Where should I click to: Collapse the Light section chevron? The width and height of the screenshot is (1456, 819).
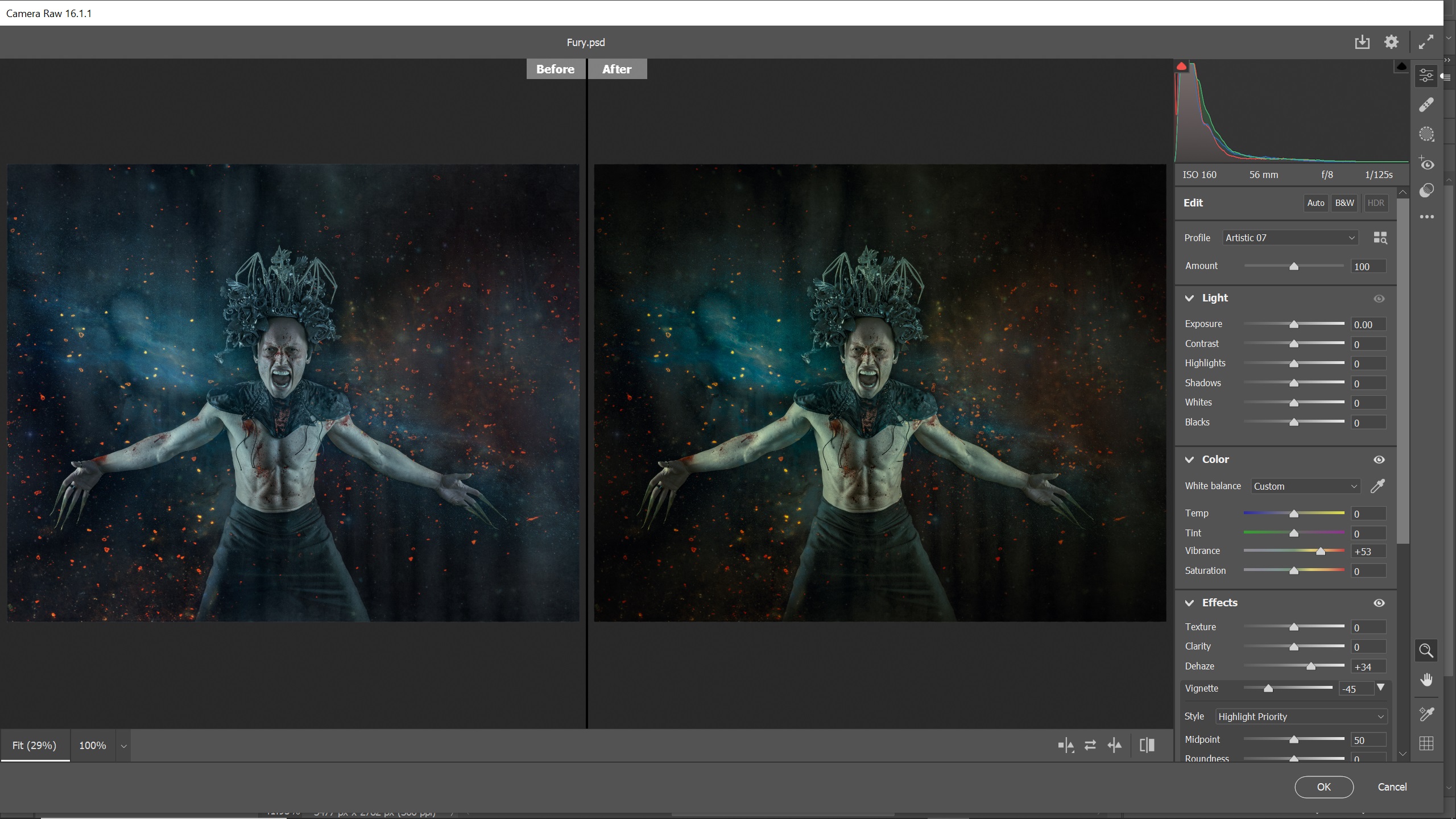coord(1189,298)
